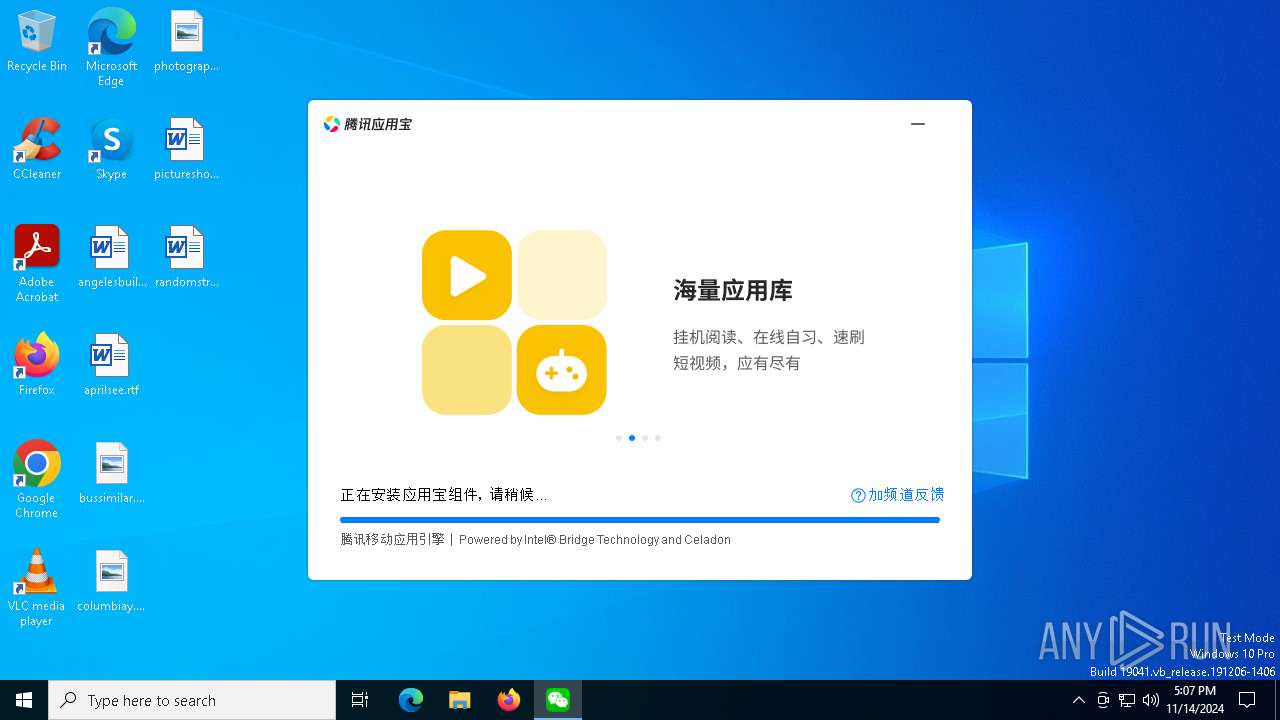
Task: Click the installation progress bar
Action: [x=640, y=520]
